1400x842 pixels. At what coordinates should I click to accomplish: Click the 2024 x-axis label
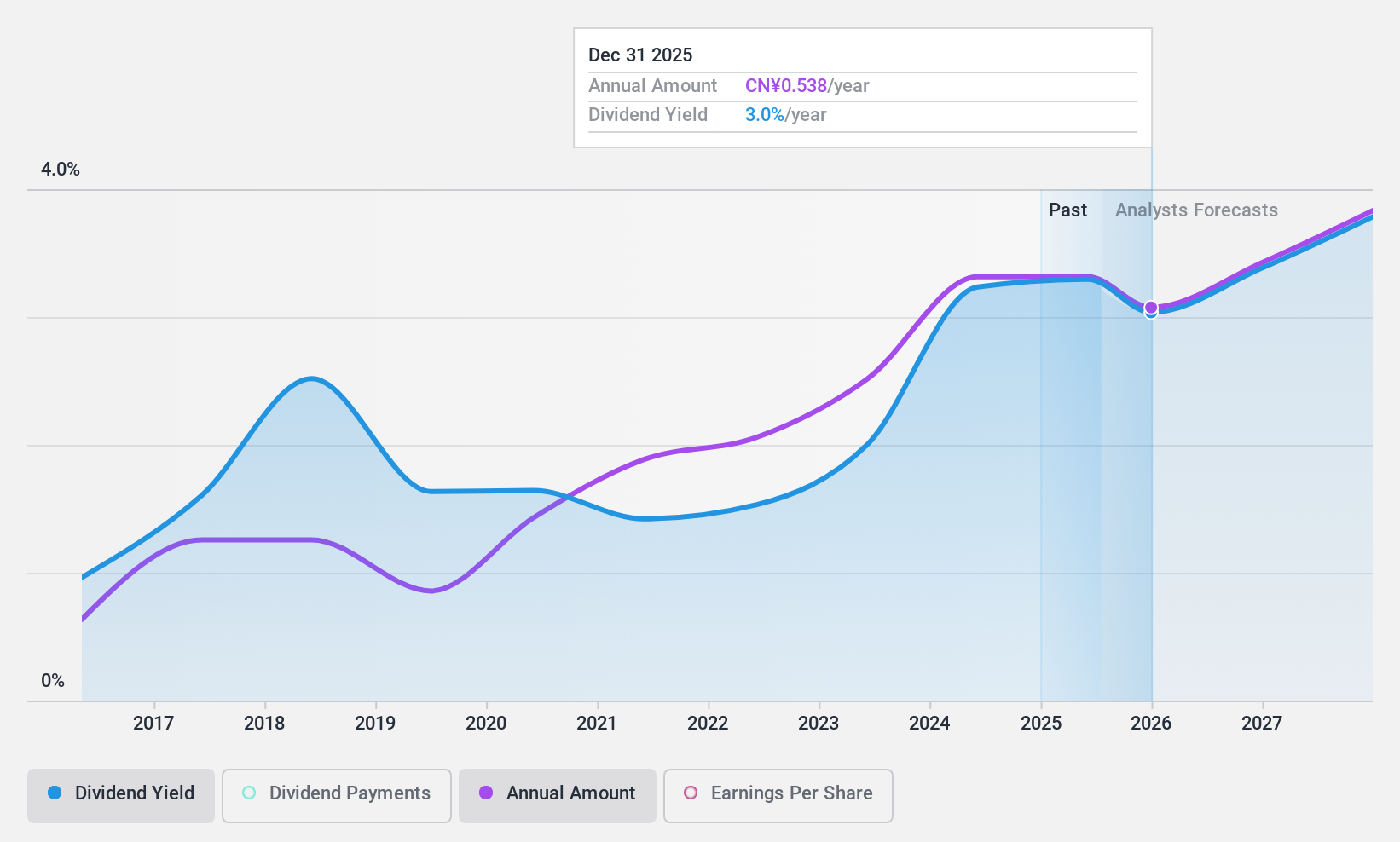click(929, 724)
